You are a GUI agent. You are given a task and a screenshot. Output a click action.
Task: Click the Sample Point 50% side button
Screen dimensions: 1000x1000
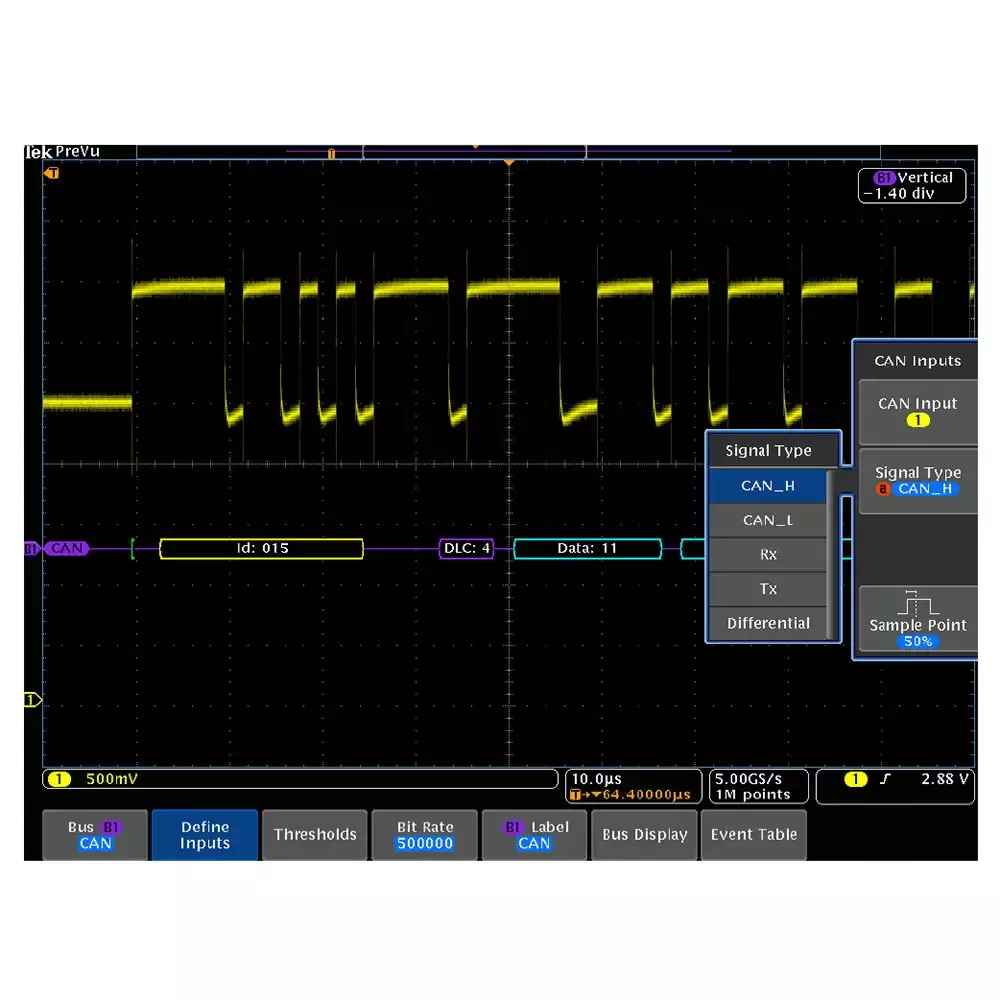coord(918,619)
